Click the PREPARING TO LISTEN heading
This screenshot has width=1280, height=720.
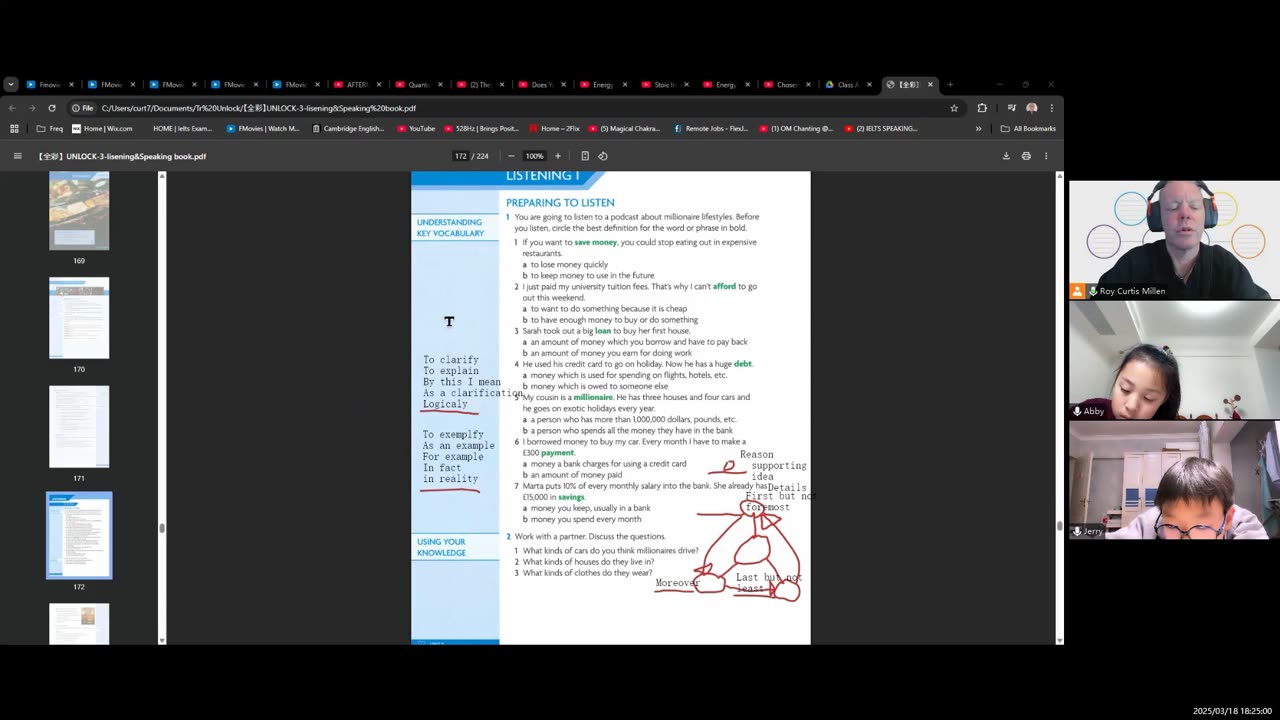560,202
